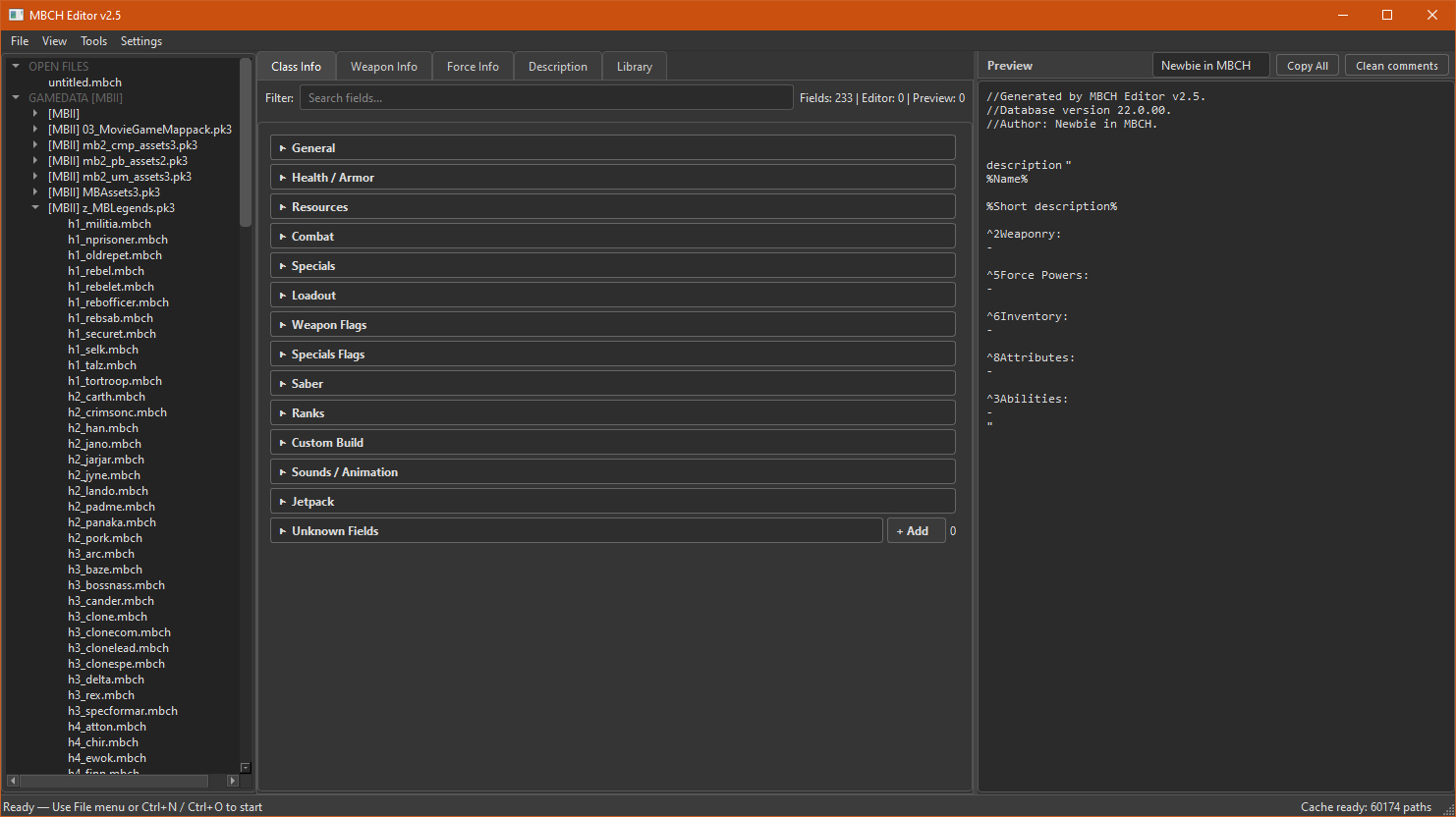Select the Class Info tab
Screen dimensions: 1456x817
tap(297, 67)
